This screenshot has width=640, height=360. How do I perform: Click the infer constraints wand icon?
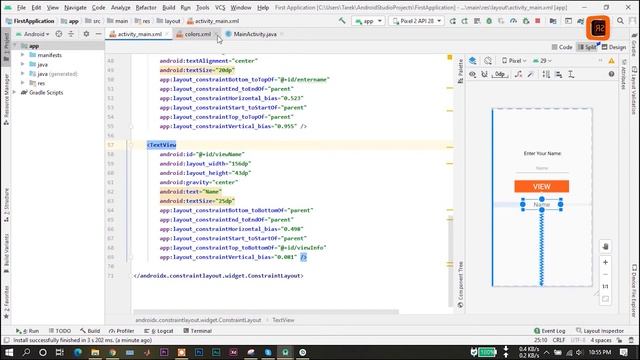tap(530, 74)
